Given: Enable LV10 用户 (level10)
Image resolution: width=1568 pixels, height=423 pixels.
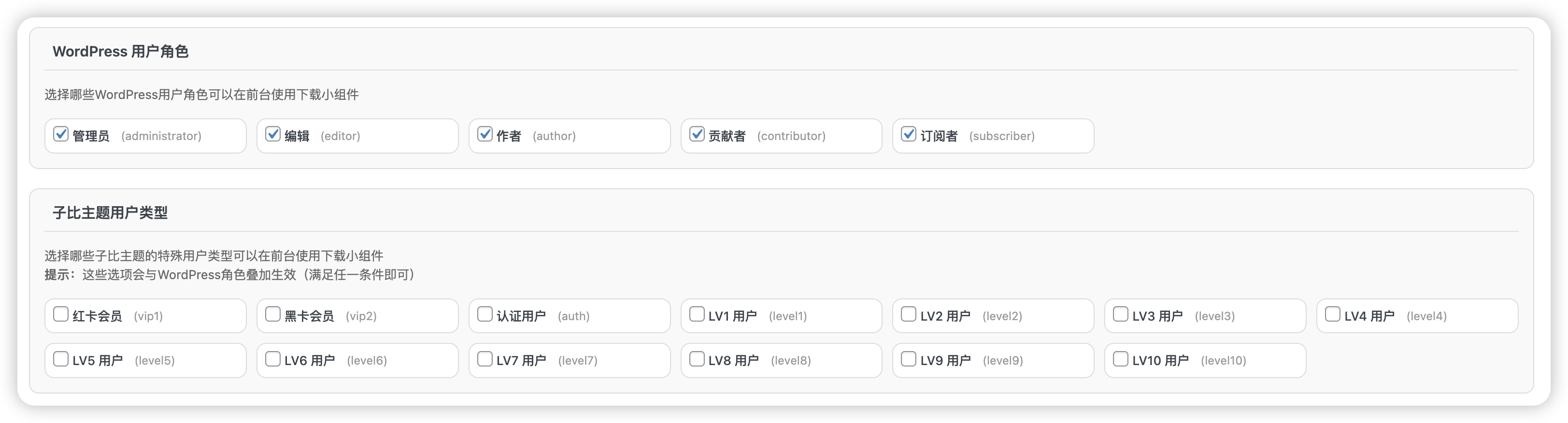Looking at the screenshot, I should click(1120, 359).
